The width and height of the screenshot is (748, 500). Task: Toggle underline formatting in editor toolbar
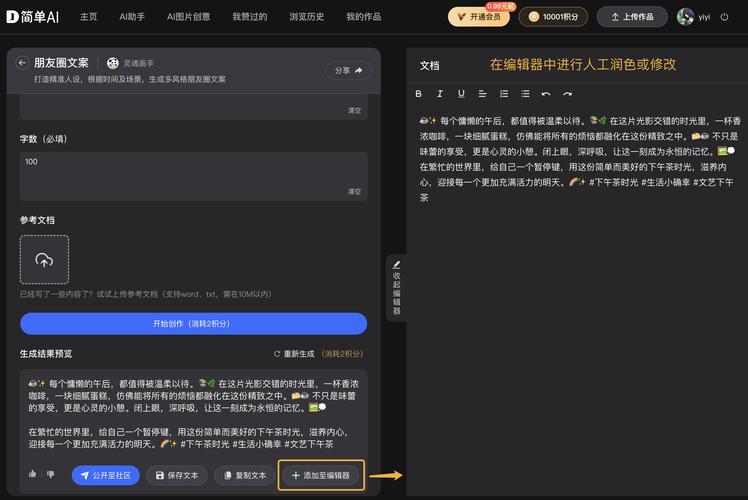pyautogui.click(x=461, y=94)
